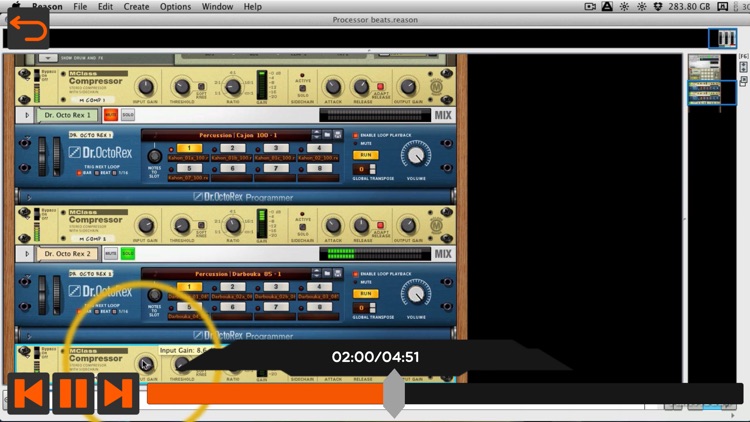Click the detach rack window icon below F6
This screenshot has height=422, width=750.
coord(743,81)
